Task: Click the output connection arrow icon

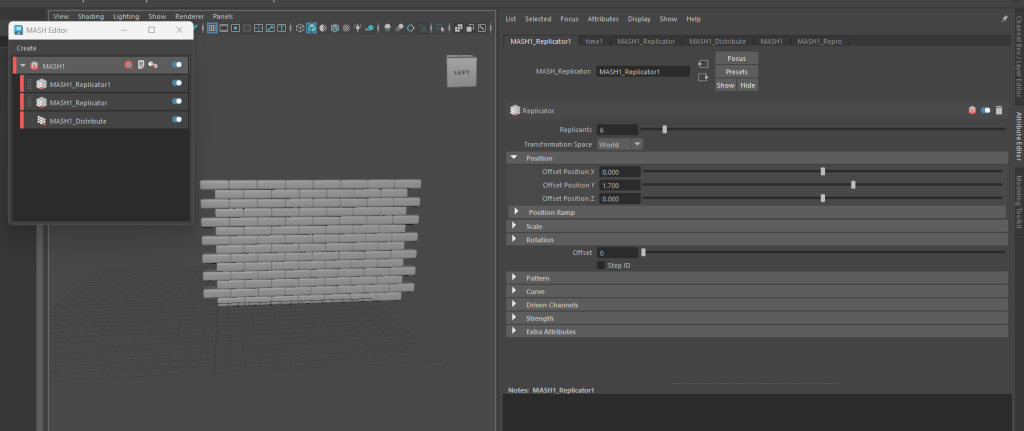Action: (x=703, y=78)
